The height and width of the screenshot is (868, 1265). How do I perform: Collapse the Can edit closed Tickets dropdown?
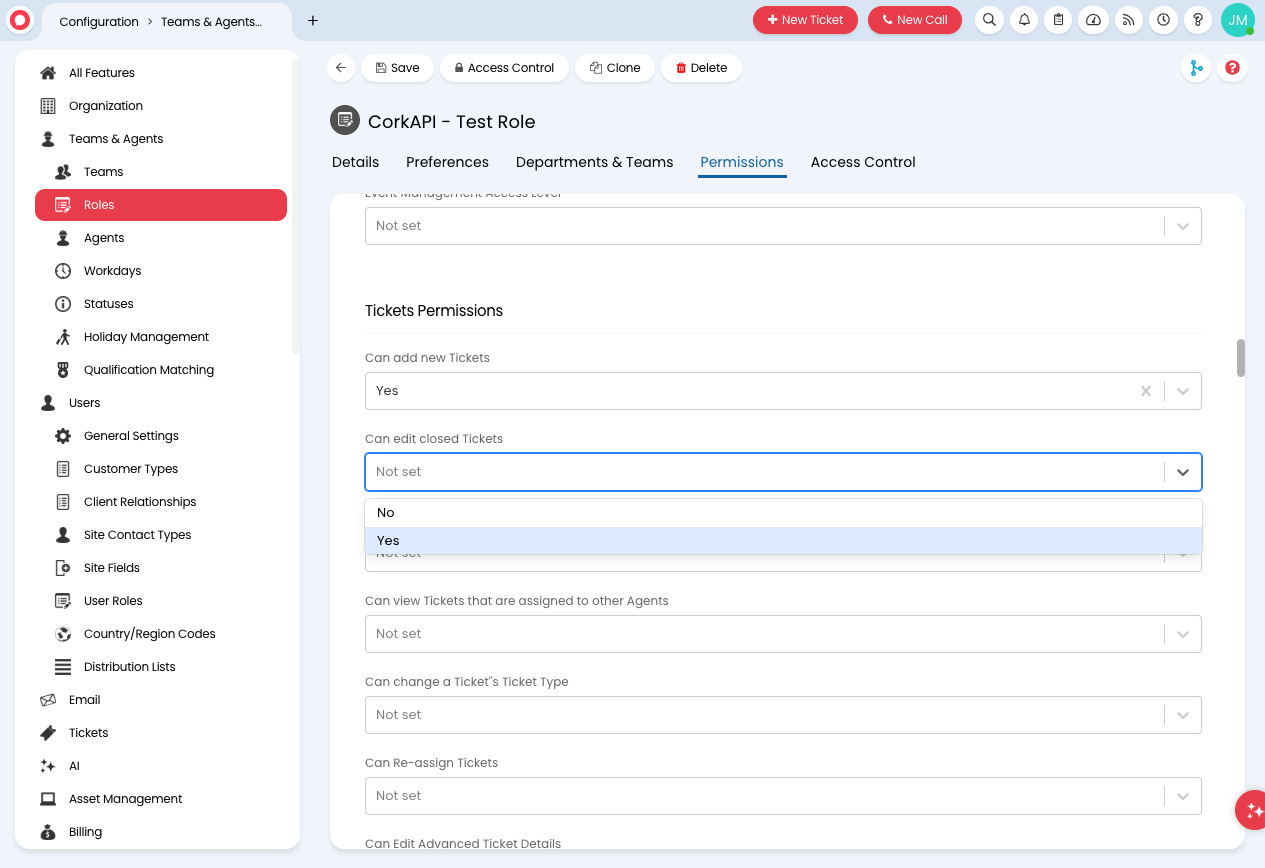(1183, 472)
